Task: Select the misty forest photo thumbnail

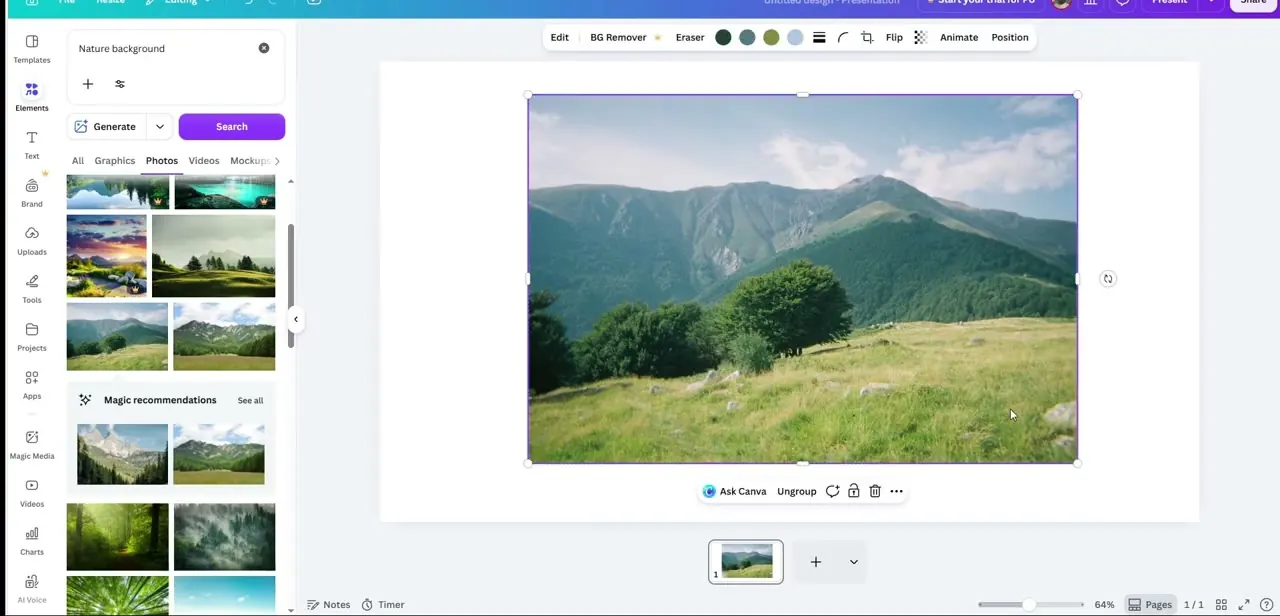Action: [224, 537]
